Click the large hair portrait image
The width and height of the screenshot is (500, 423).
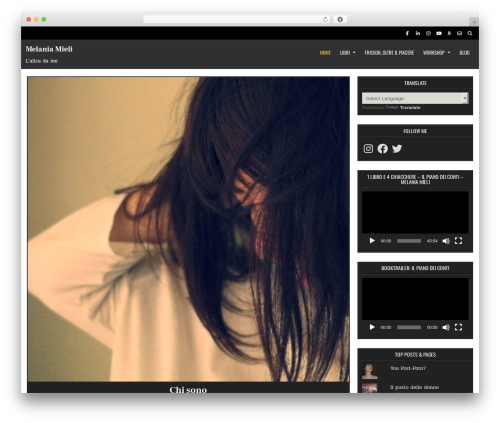click(188, 229)
